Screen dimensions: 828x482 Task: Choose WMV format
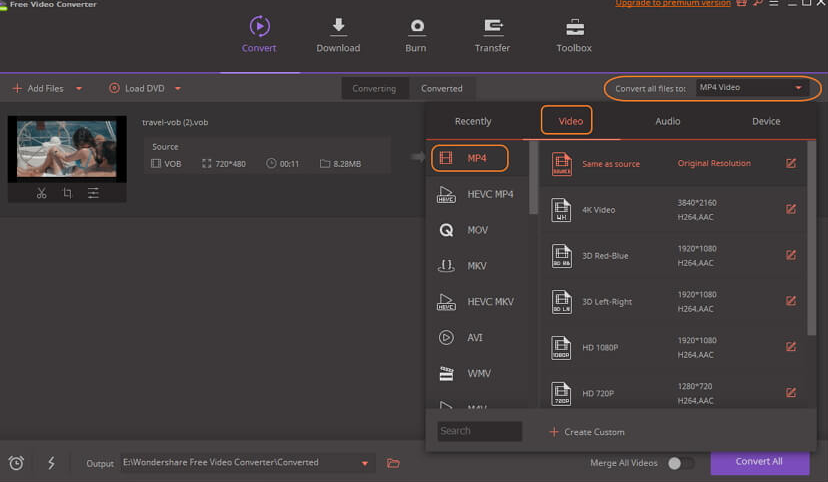tap(476, 374)
